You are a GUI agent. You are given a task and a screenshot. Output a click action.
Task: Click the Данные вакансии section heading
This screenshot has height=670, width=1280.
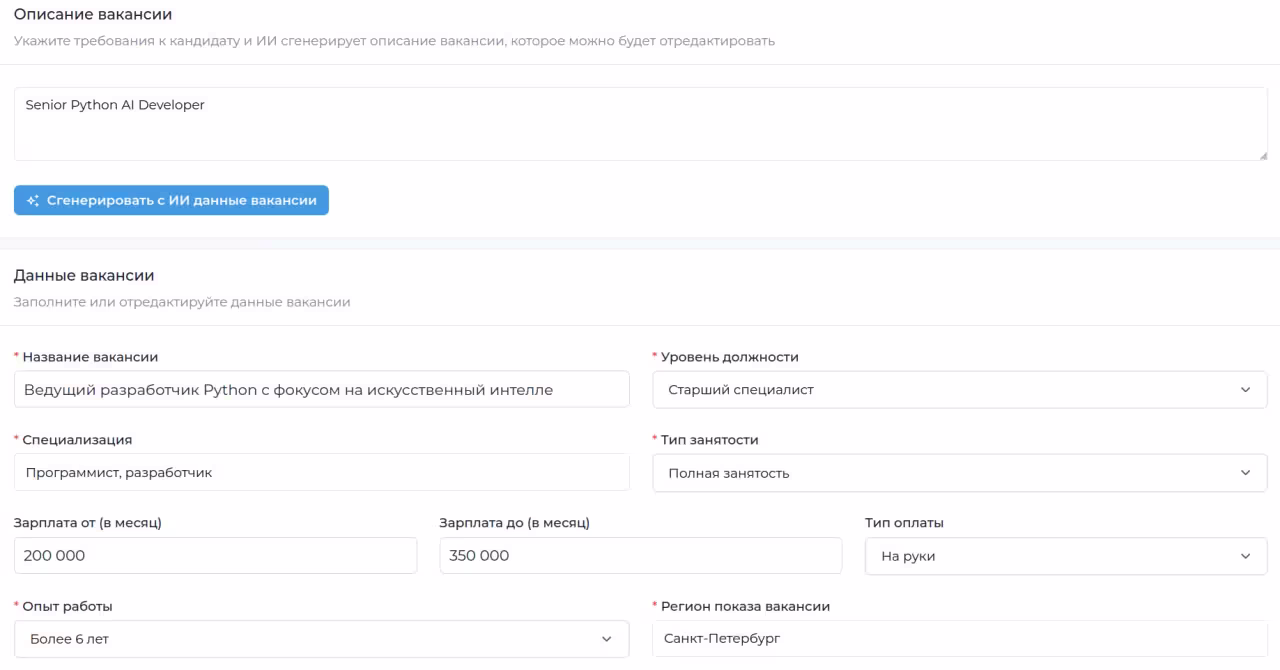(x=84, y=275)
